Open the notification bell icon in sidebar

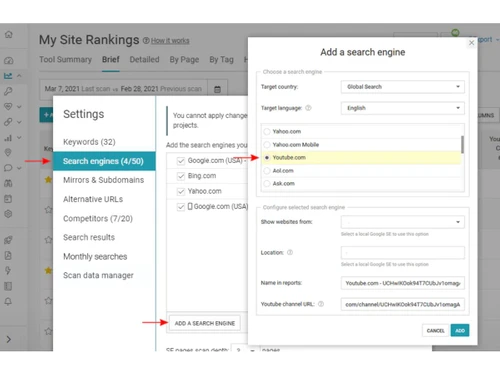click(x=8, y=301)
